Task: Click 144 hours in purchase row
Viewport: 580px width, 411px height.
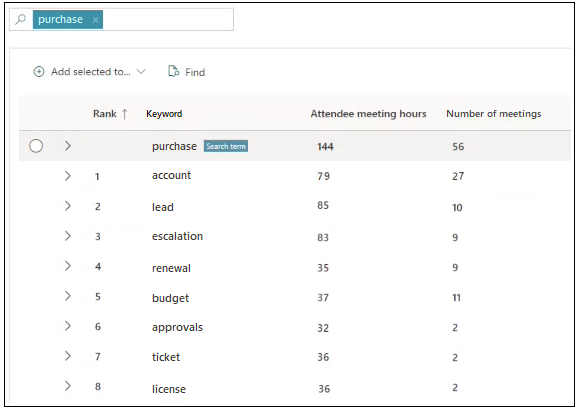Action: point(325,146)
